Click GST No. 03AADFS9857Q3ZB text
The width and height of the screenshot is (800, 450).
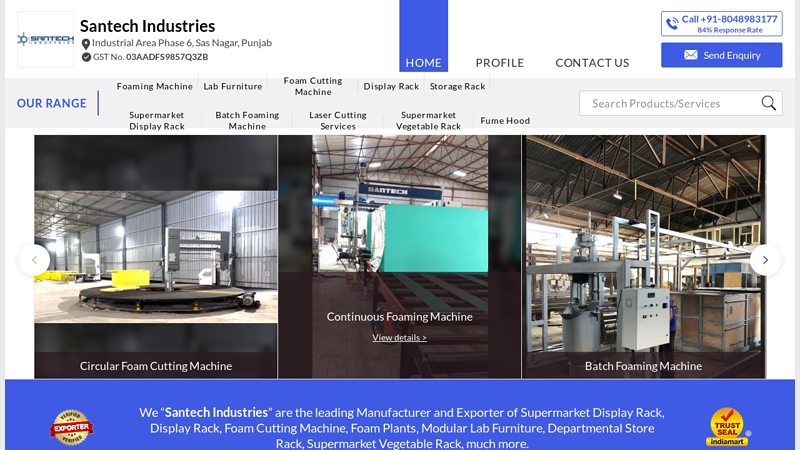(151, 57)
